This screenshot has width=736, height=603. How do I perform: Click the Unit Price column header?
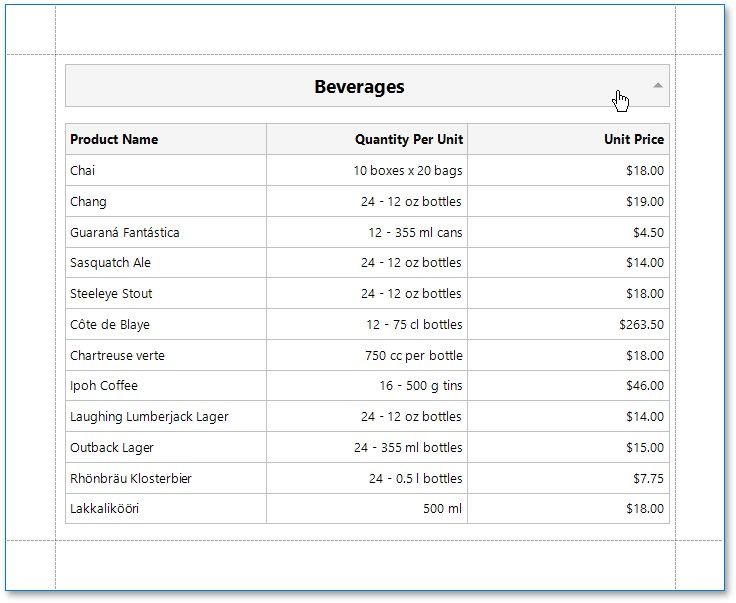pyautogui.click(x=633, y=140)
